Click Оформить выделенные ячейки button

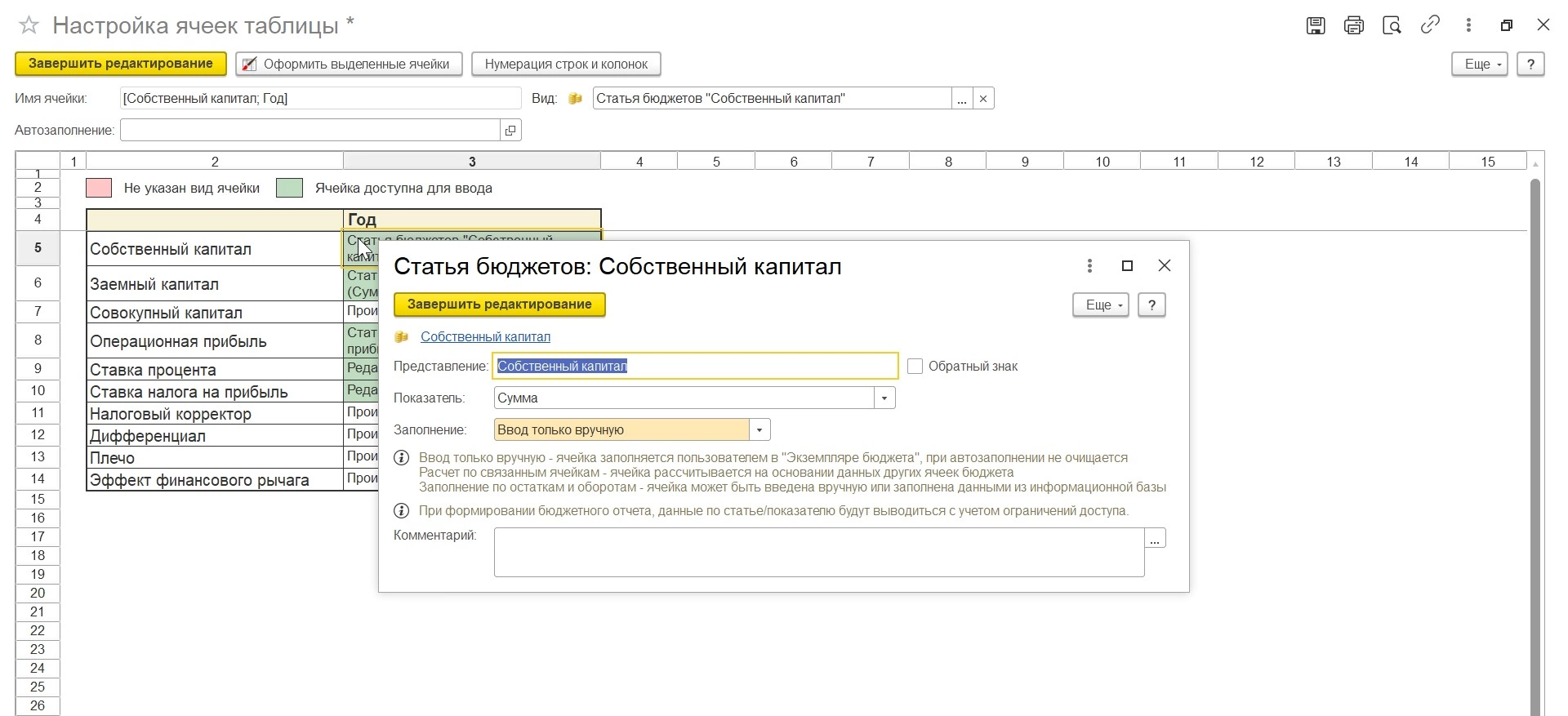pyautogui.click(x=349, y=64)
